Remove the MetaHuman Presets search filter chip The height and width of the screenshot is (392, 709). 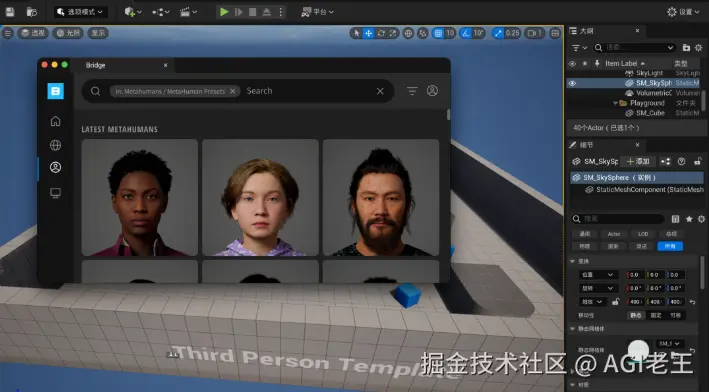pos(232,91)
